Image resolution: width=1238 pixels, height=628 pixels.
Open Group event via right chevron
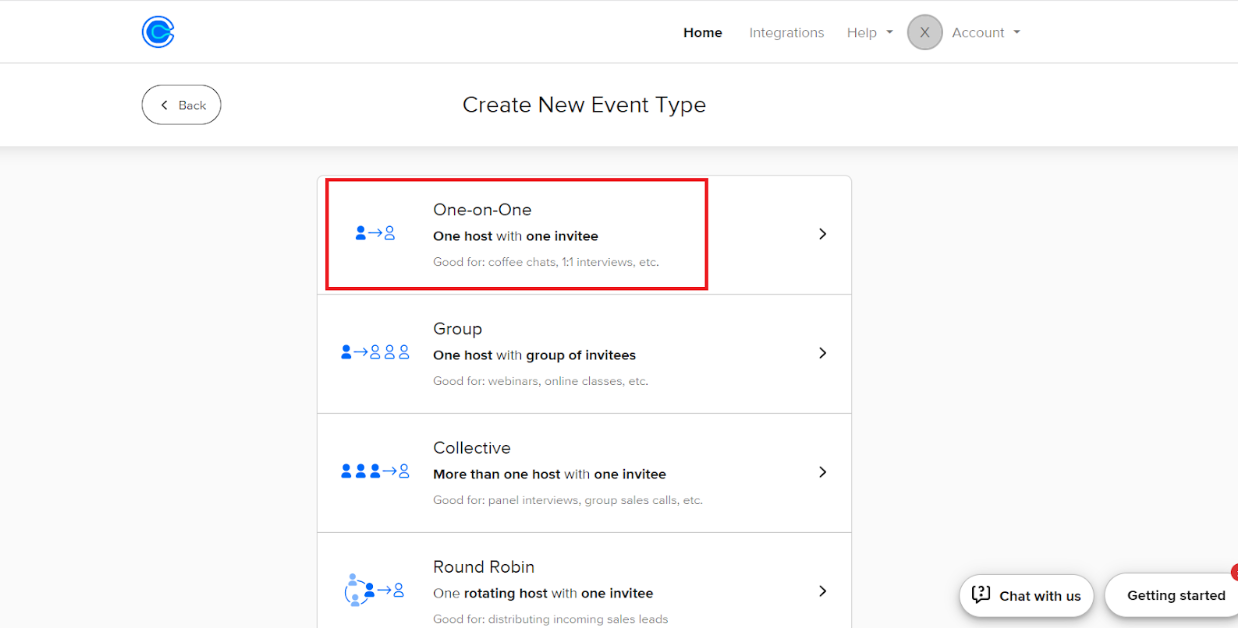822,353
